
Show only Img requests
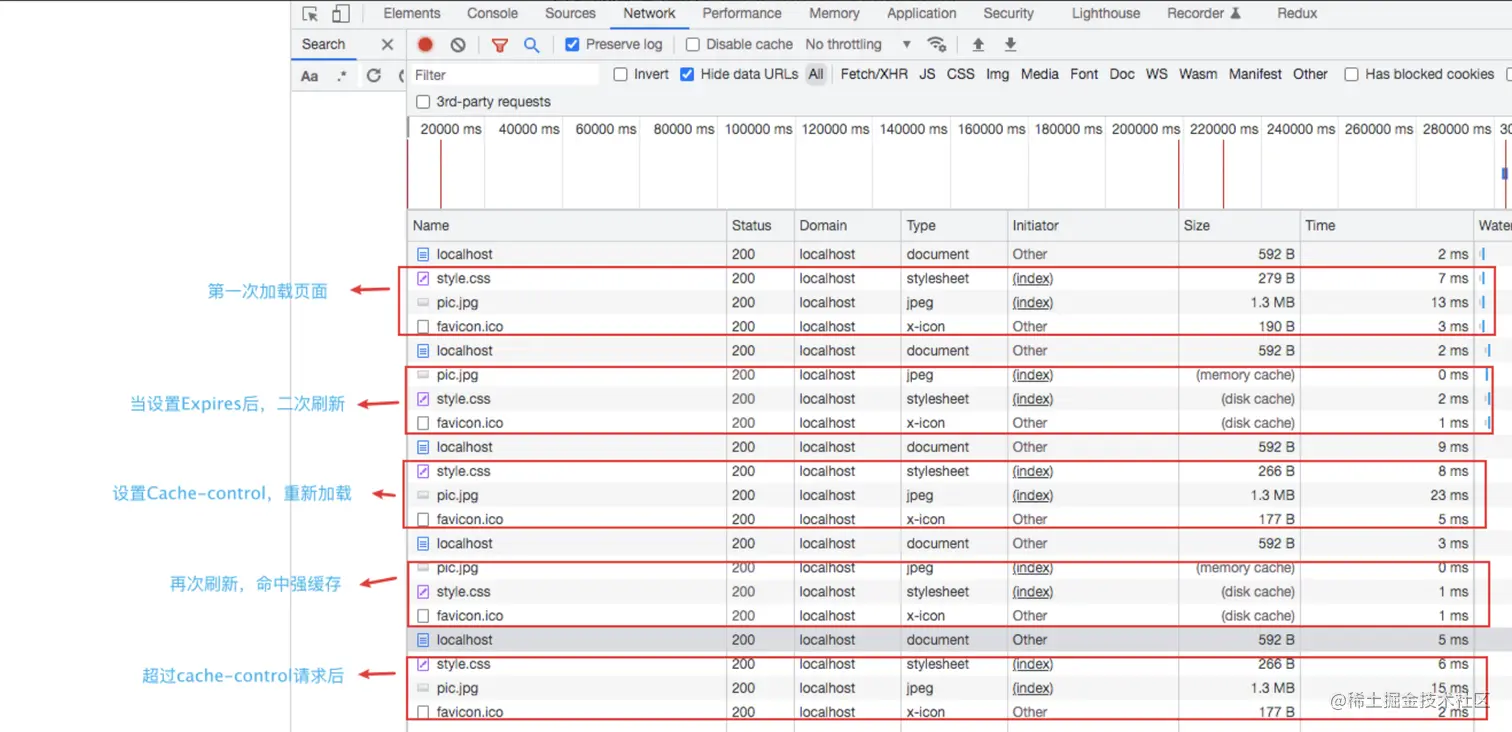pyautogui.click(x=997, y=74)
